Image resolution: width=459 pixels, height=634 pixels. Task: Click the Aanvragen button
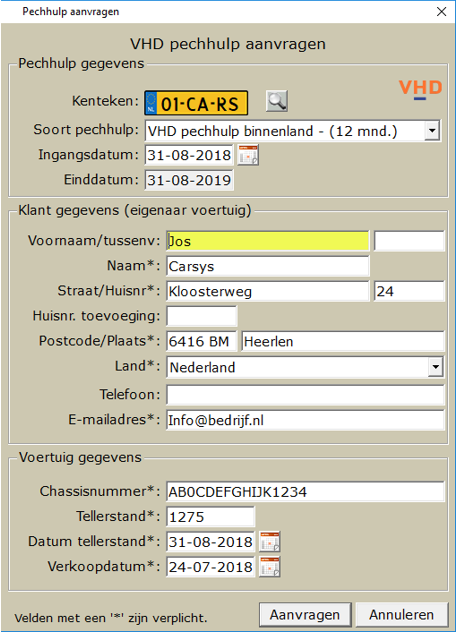pyautogui.click(x=305, y=615)
